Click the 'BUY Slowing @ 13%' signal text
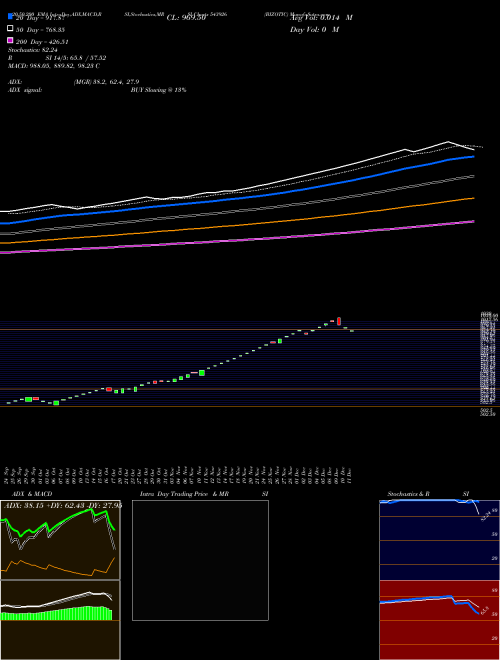This screenshot has width=500, height=660. [158, 90]
